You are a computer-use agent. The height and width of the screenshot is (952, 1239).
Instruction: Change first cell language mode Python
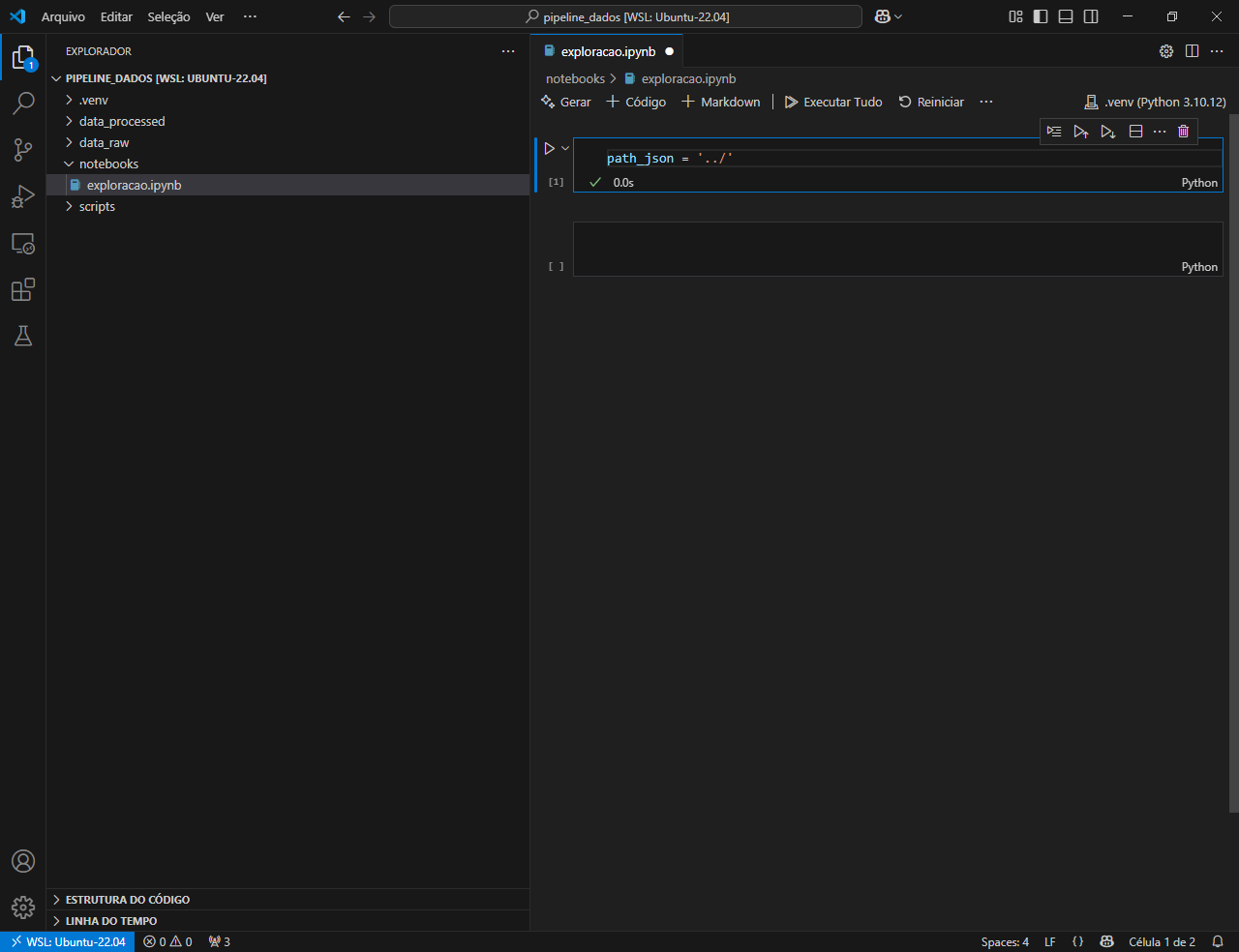click(x=1199, y=183)
